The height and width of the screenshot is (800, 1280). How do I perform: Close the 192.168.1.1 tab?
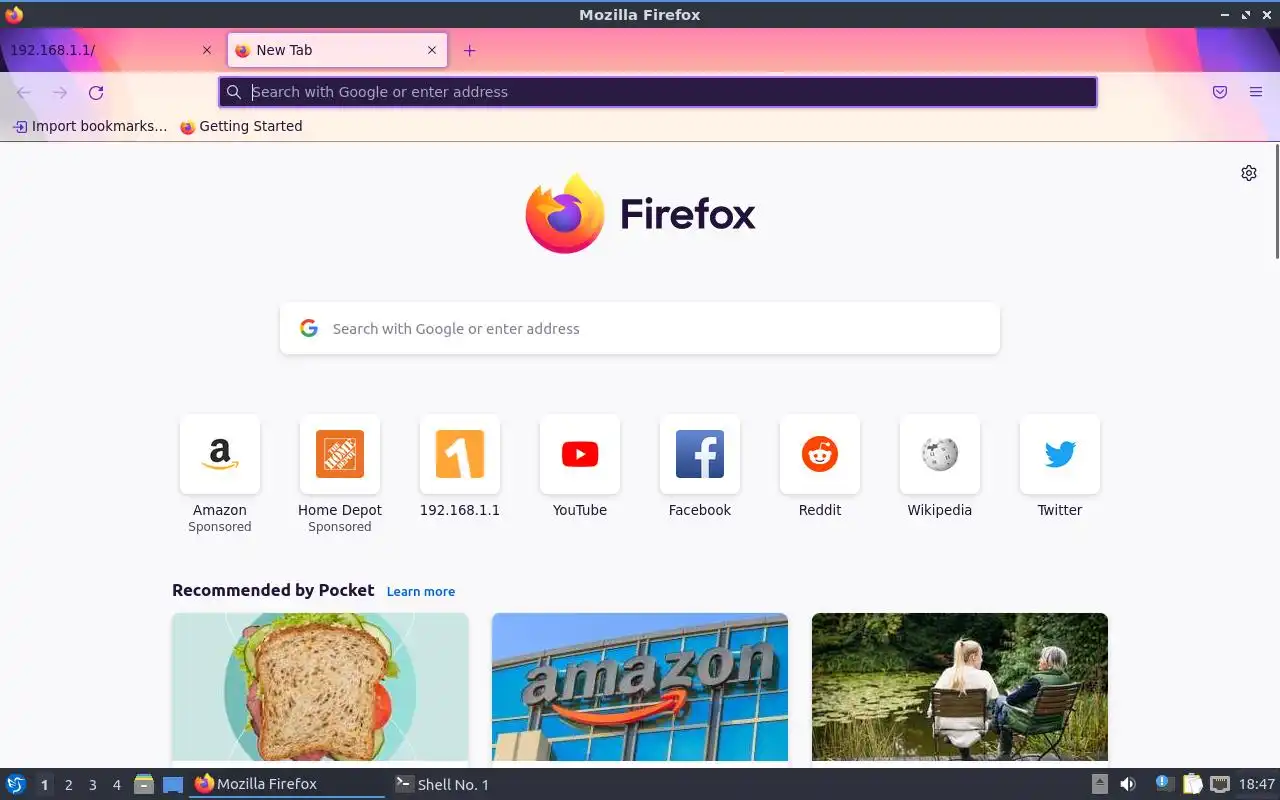pyautogui.click(x=207, y=50)
